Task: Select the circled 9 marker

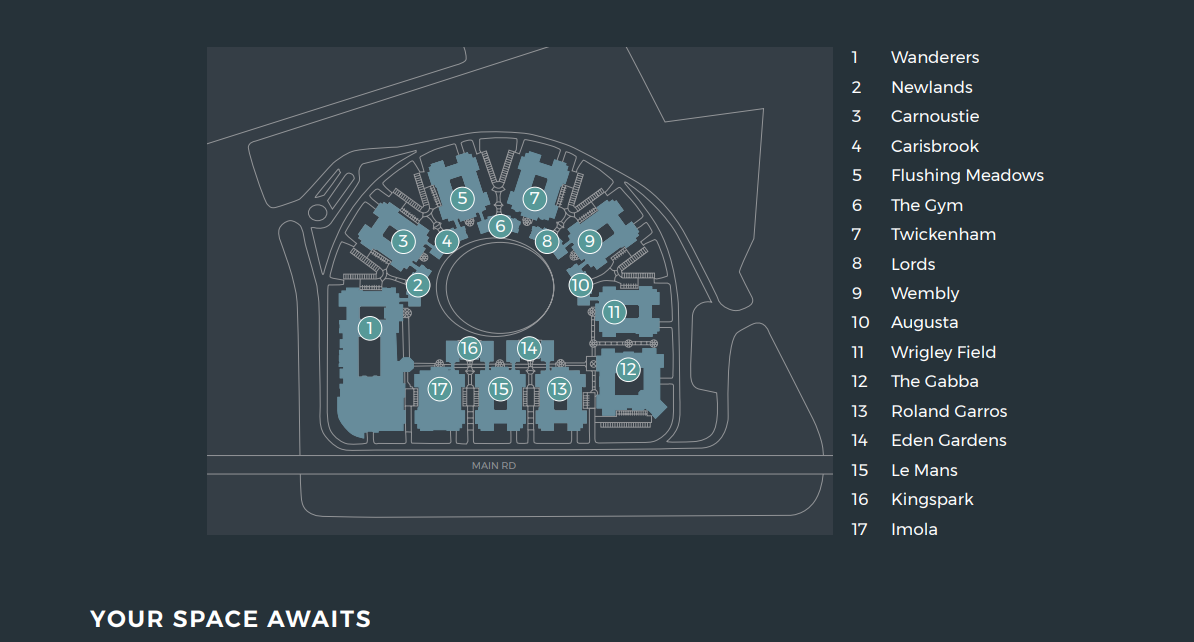Action: click(x=589, y=241)
